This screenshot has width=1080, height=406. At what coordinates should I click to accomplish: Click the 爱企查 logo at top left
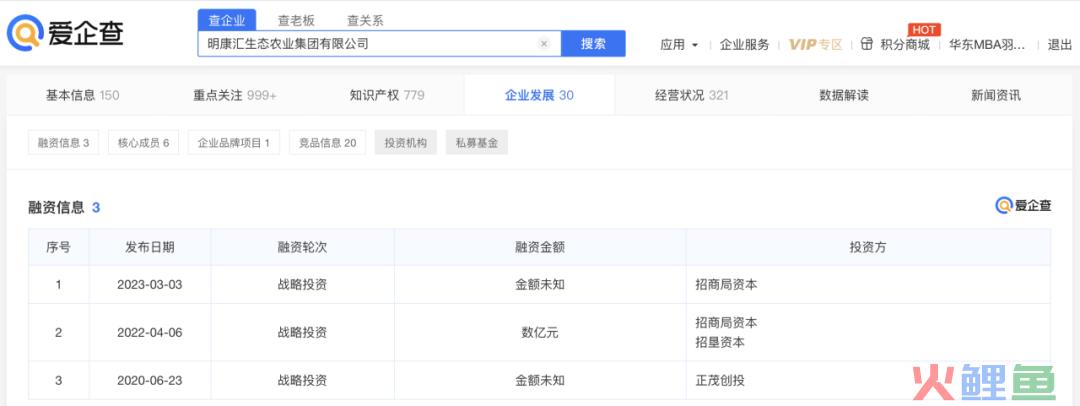[65, 33]
